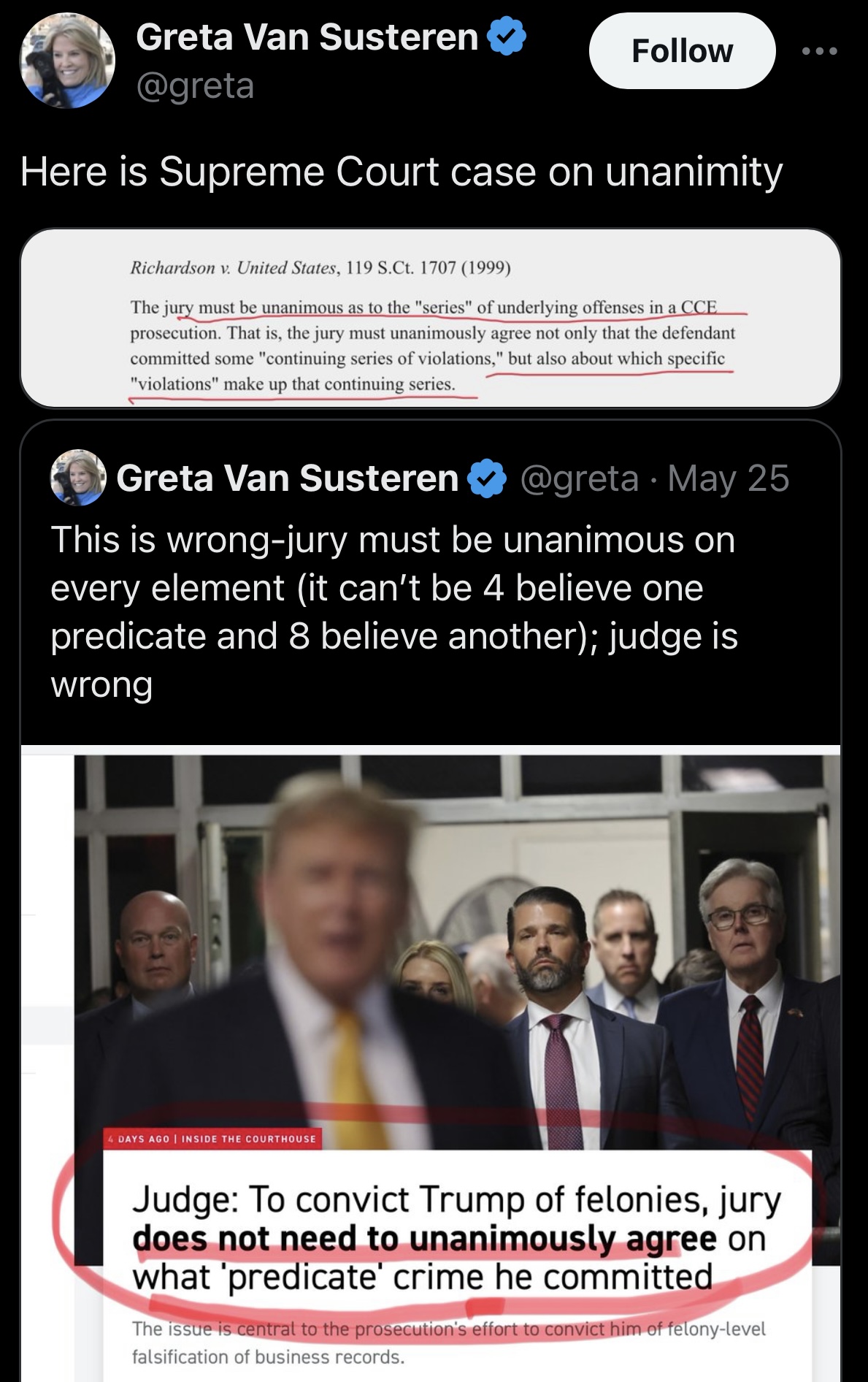Viewport: 868px width, 1382px height.
Task: Enlarge the Richardson v. United States excerpt image
Action: pos(431,318)
